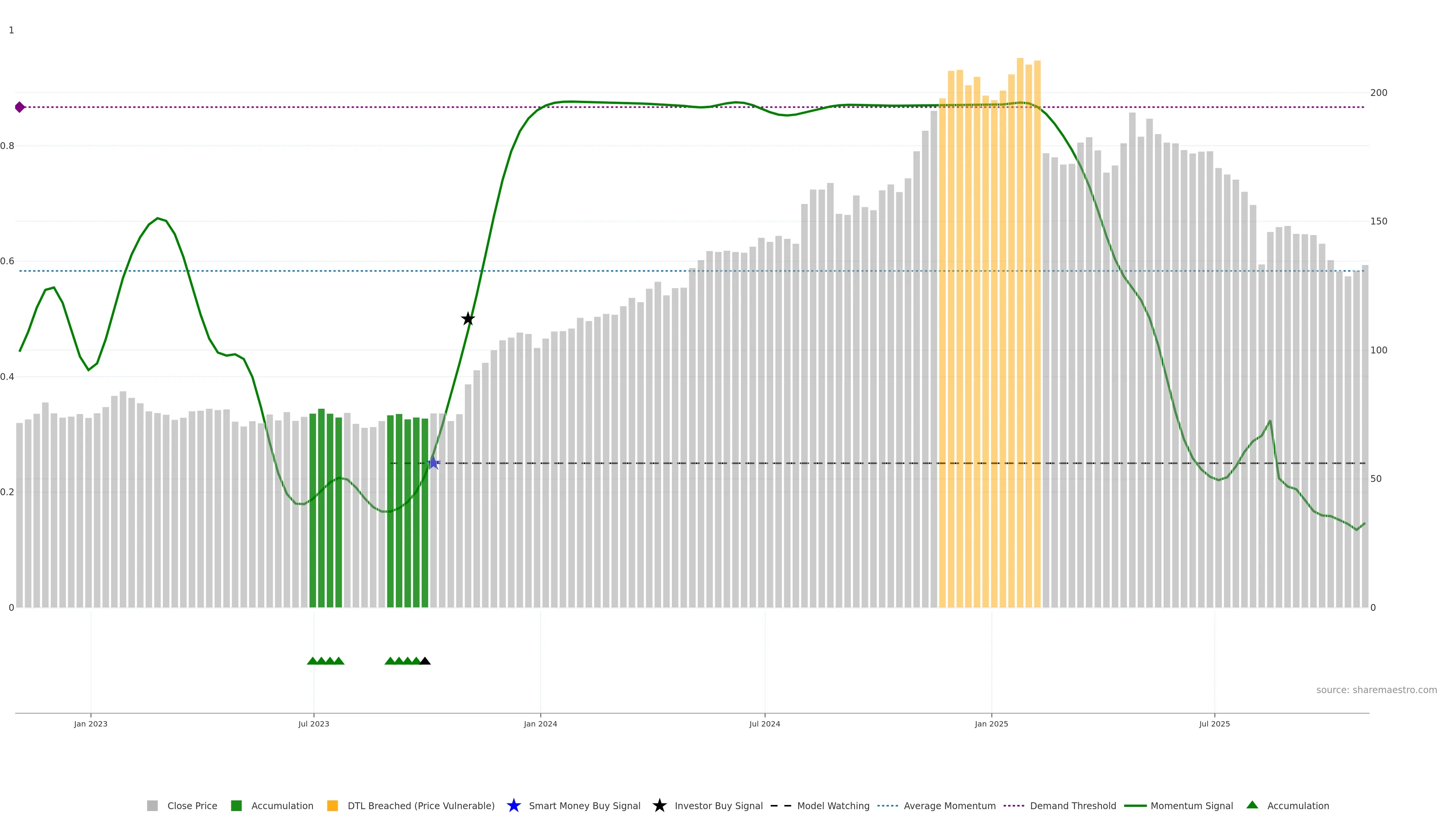The width and height of the screenshot is (1456, 819).
Task: Click the blue star icon in legend
Action: pos(513,805)
